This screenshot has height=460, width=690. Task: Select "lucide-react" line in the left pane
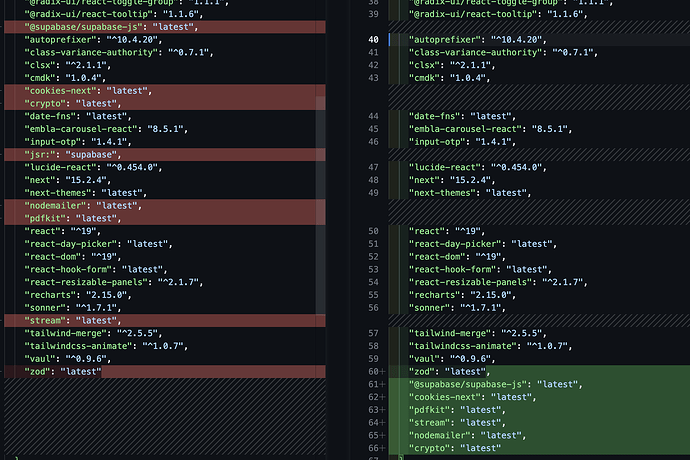pos(165,167)
